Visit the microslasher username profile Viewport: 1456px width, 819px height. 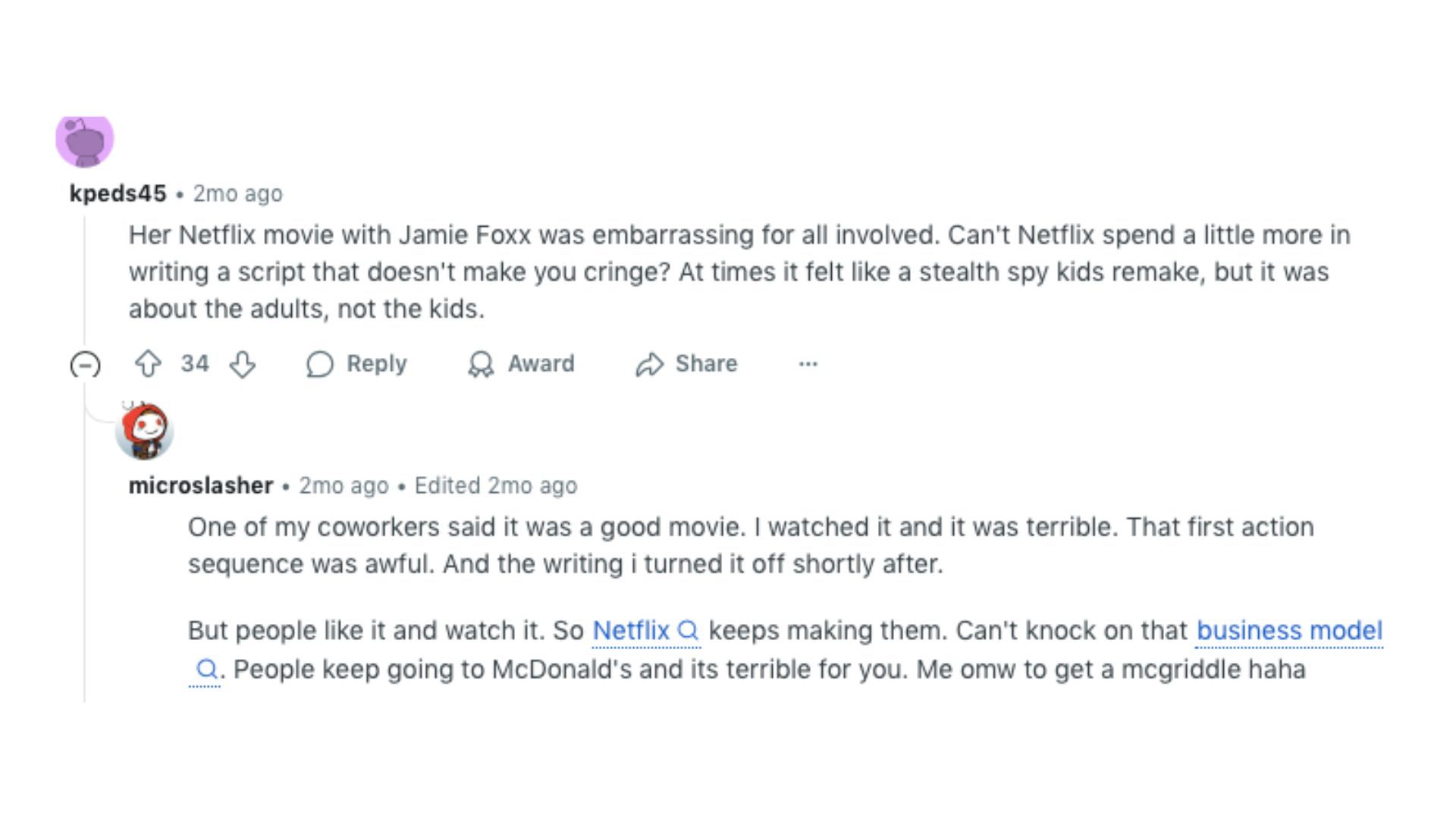(201, 485)
